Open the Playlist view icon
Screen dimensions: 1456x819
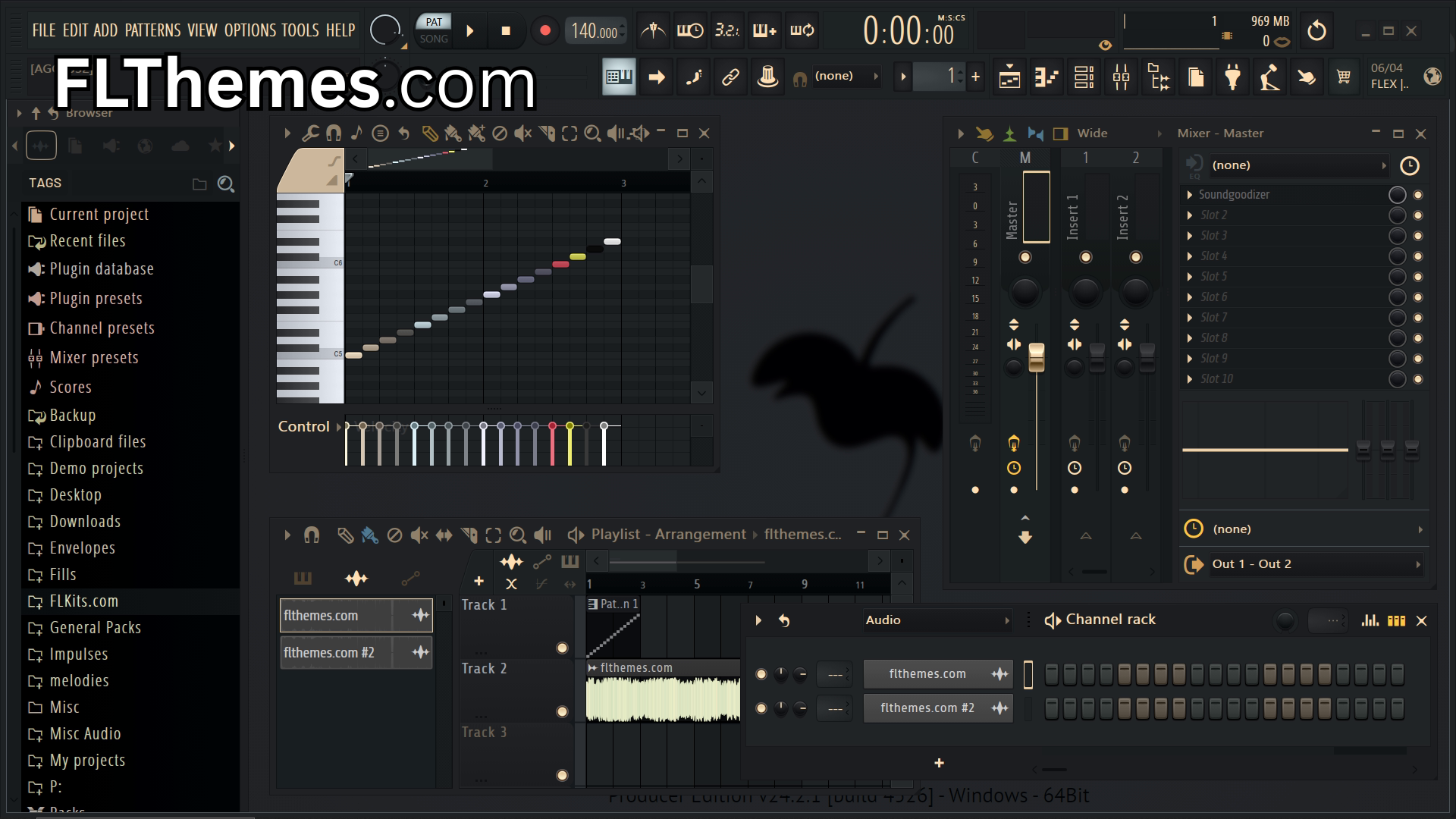tap(1009, 77)
